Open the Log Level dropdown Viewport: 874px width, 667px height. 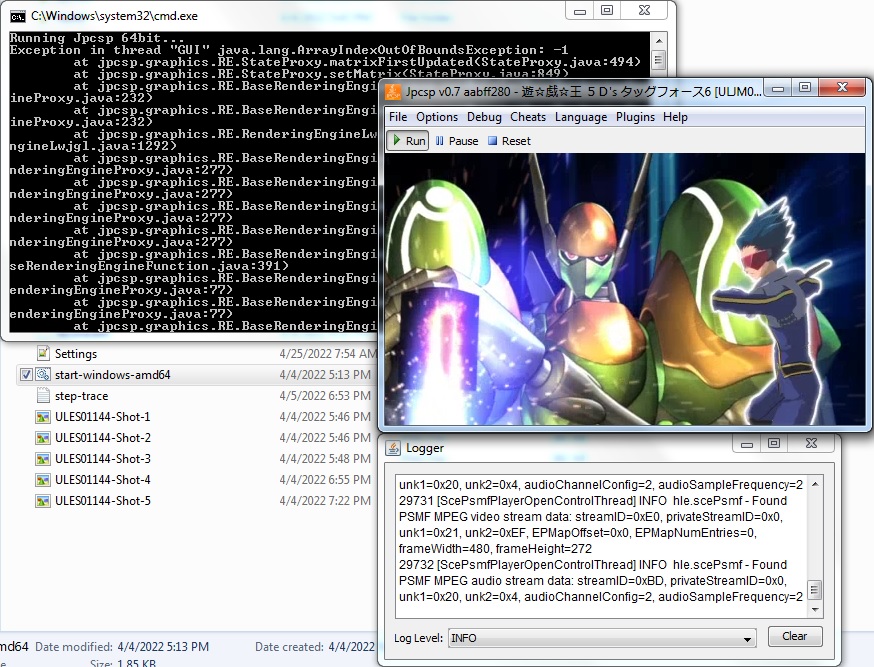click(x=601, y=638)
